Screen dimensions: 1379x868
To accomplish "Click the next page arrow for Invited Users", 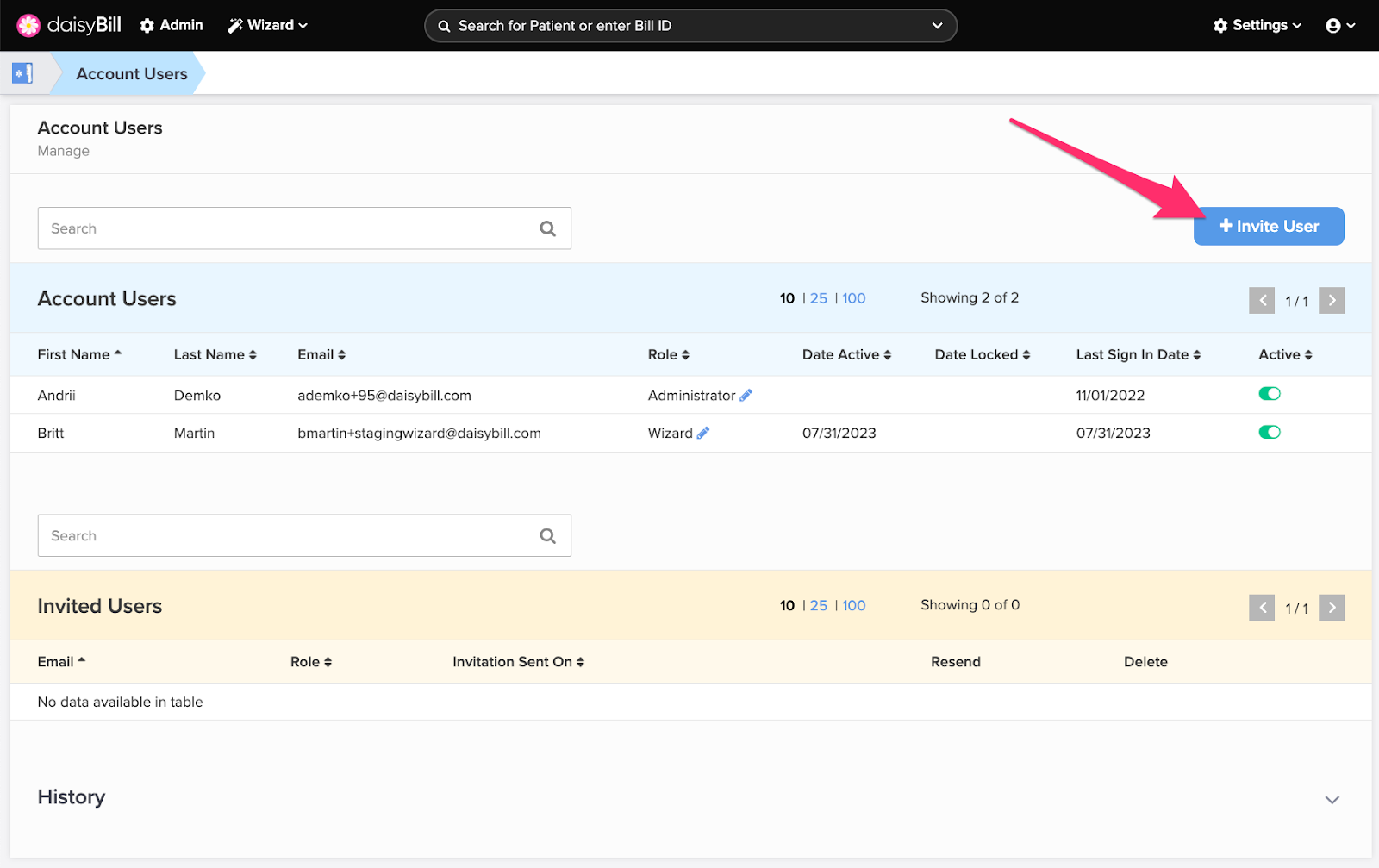I will click(1331, 608).
